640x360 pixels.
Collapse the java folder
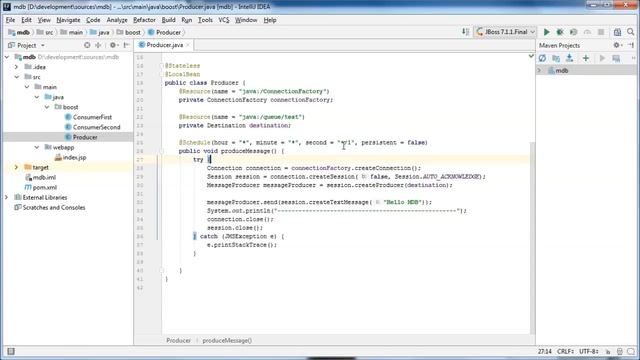pyautogui.click(x=37, y=97)
